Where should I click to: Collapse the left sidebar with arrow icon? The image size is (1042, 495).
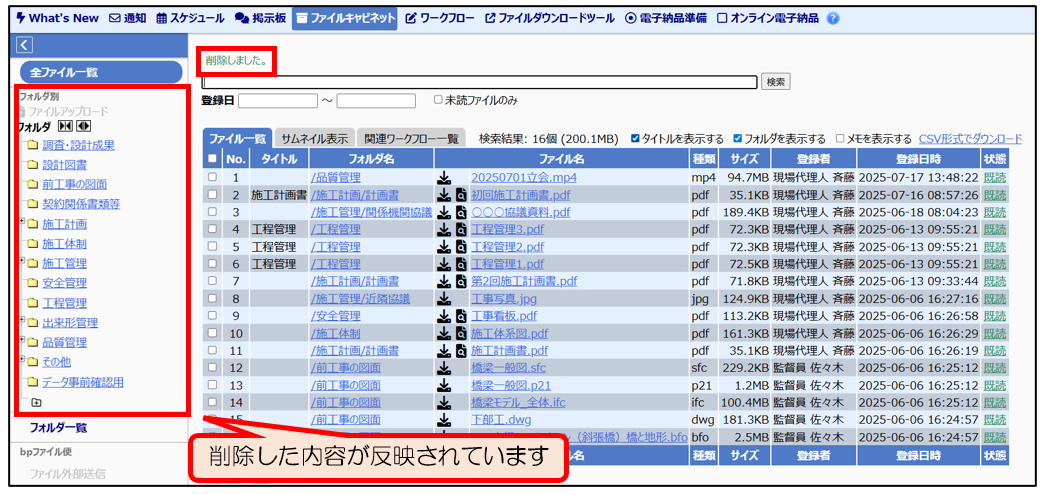click(25, 45)
